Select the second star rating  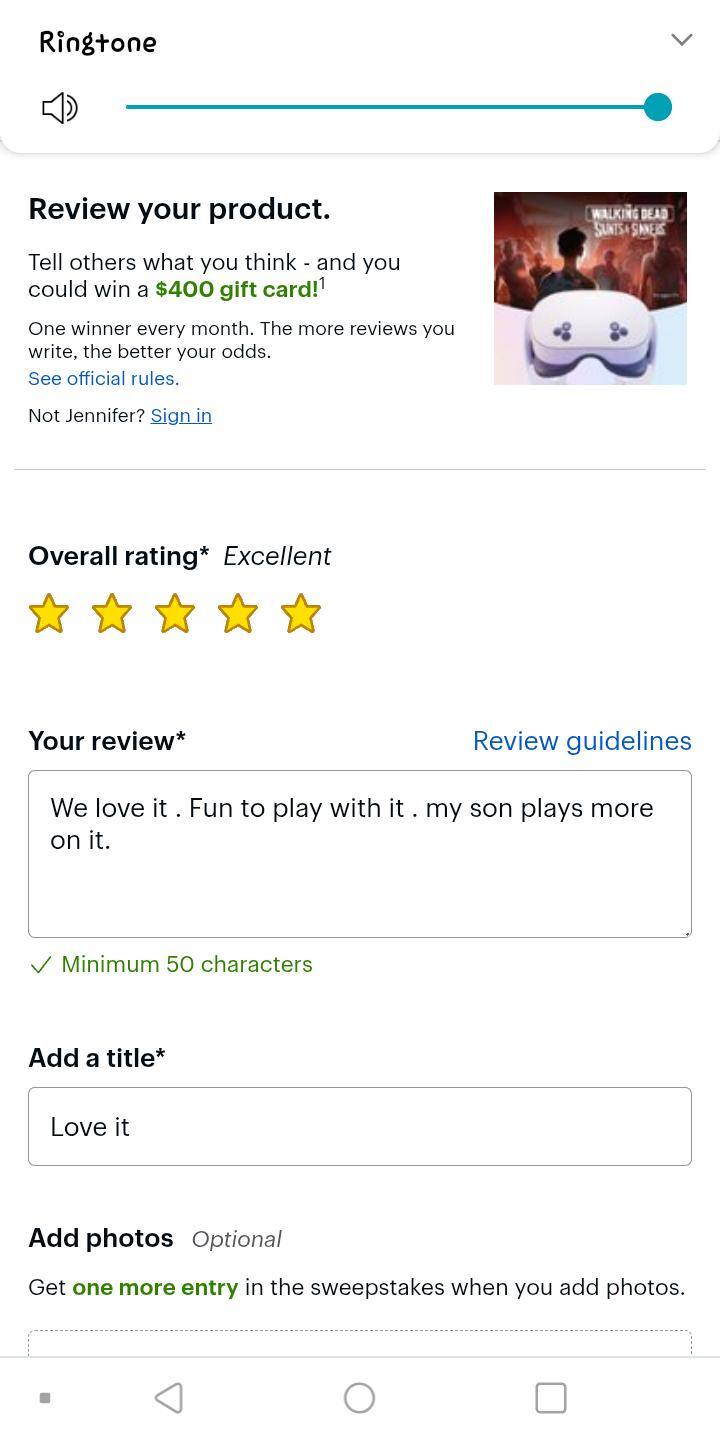[112, 614]
